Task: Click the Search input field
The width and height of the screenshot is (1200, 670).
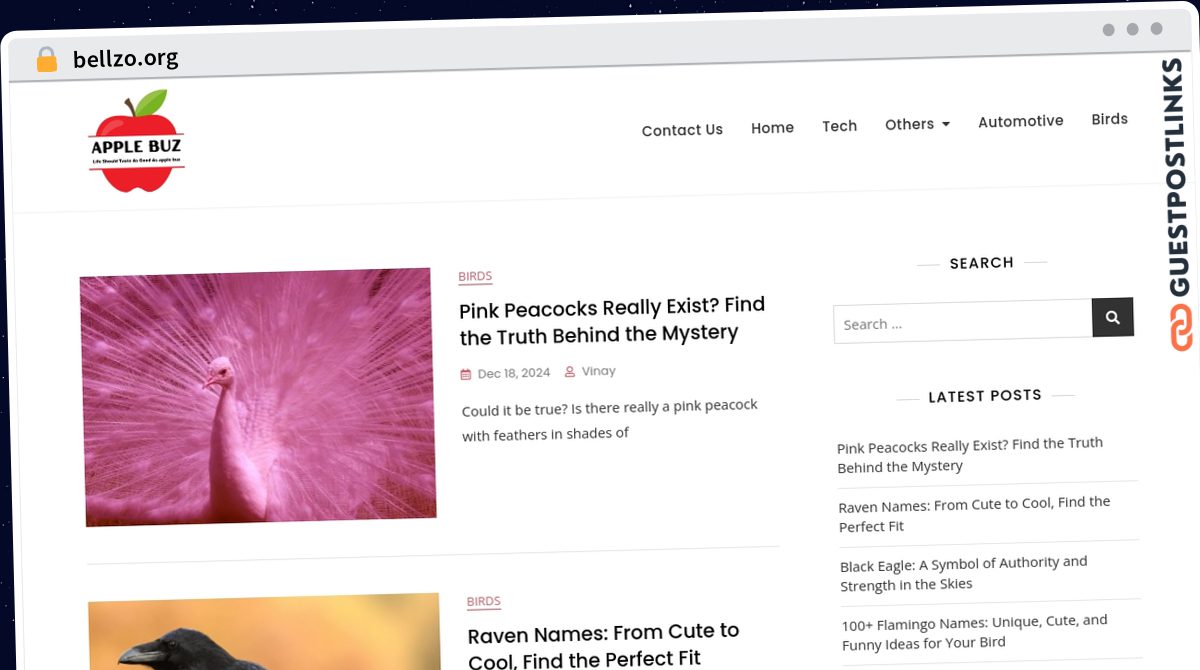Action: [963, 321]
